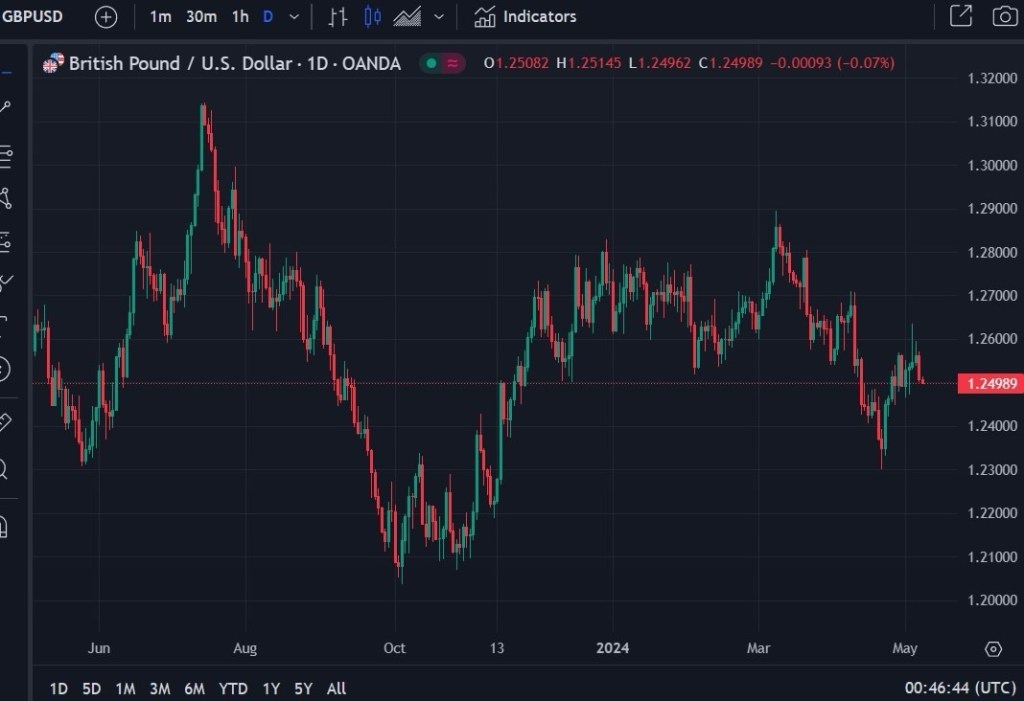The image size is (1024, 701).
Task: Select the zoom in magnifier tool
Action: (4, 468)
